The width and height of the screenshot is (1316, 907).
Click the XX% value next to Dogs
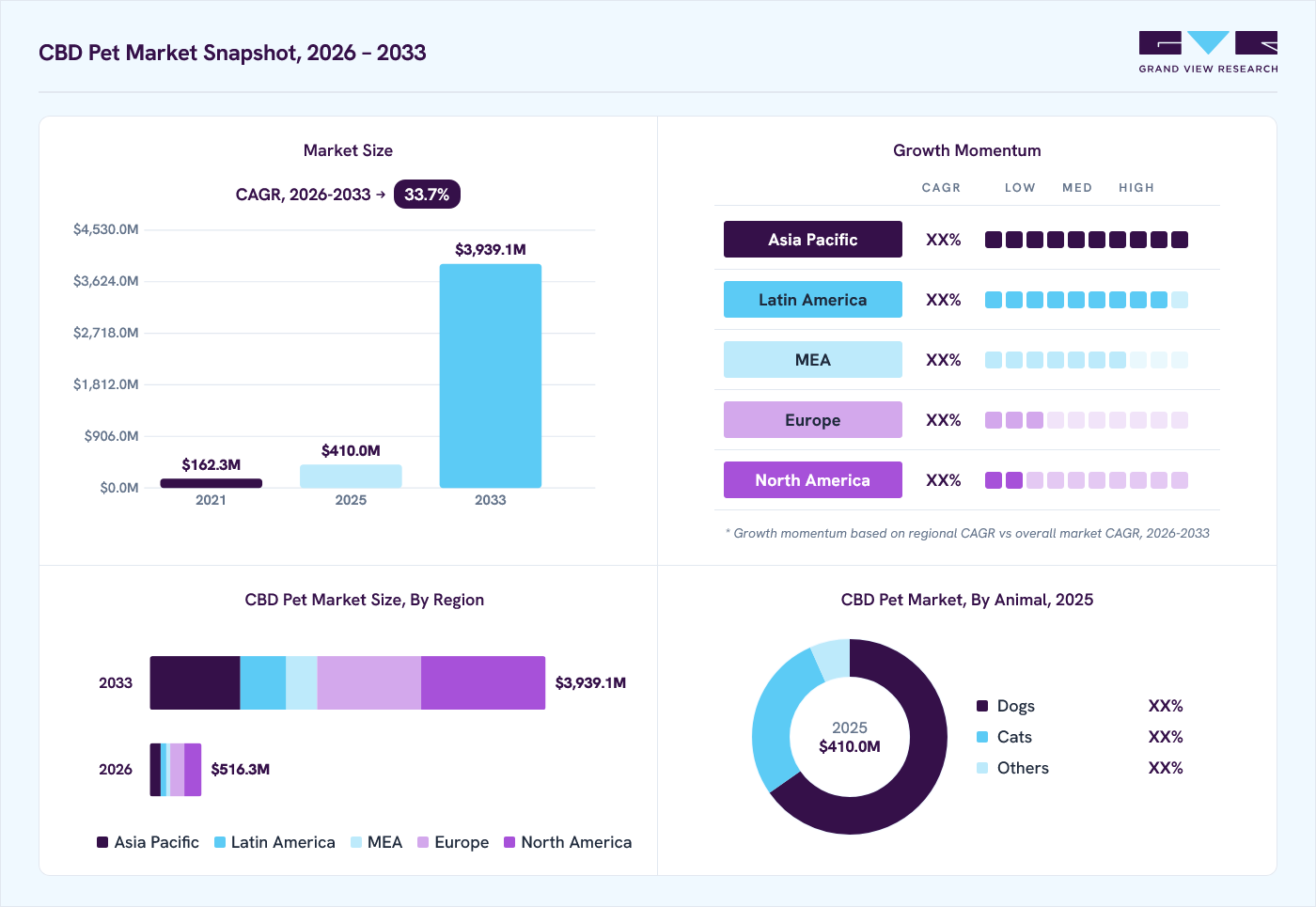point(1166,706)
